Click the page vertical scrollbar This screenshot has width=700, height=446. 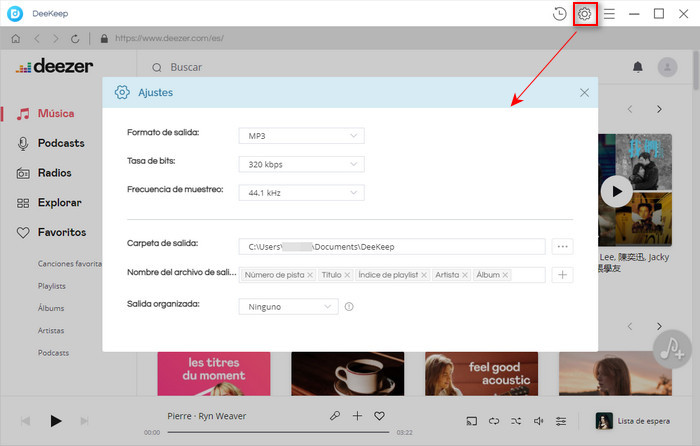696,71
